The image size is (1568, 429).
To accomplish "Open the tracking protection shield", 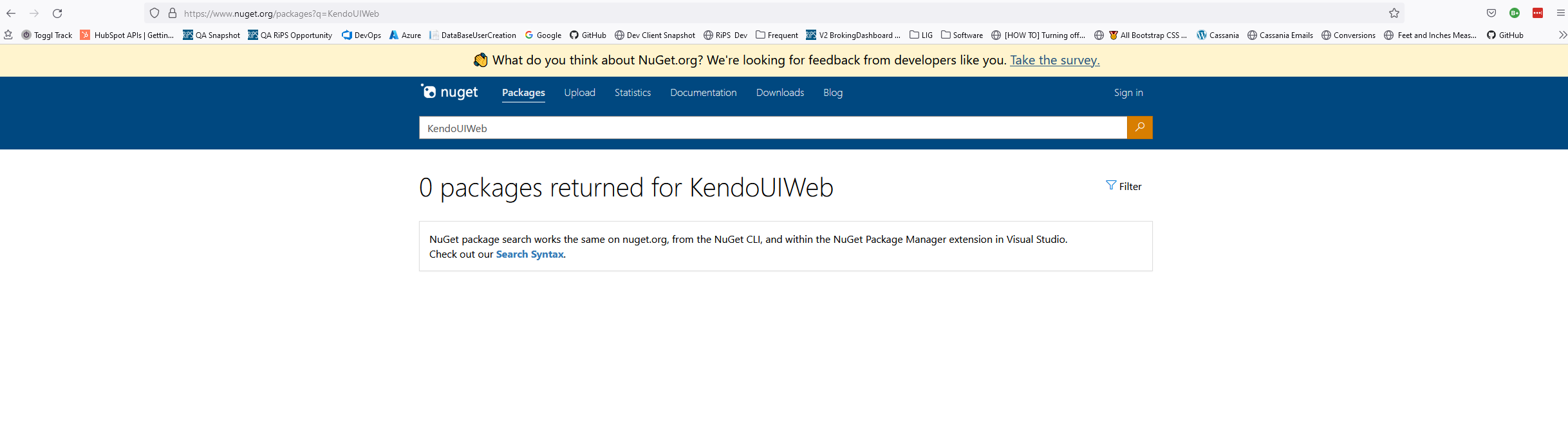I will [154, 14].
